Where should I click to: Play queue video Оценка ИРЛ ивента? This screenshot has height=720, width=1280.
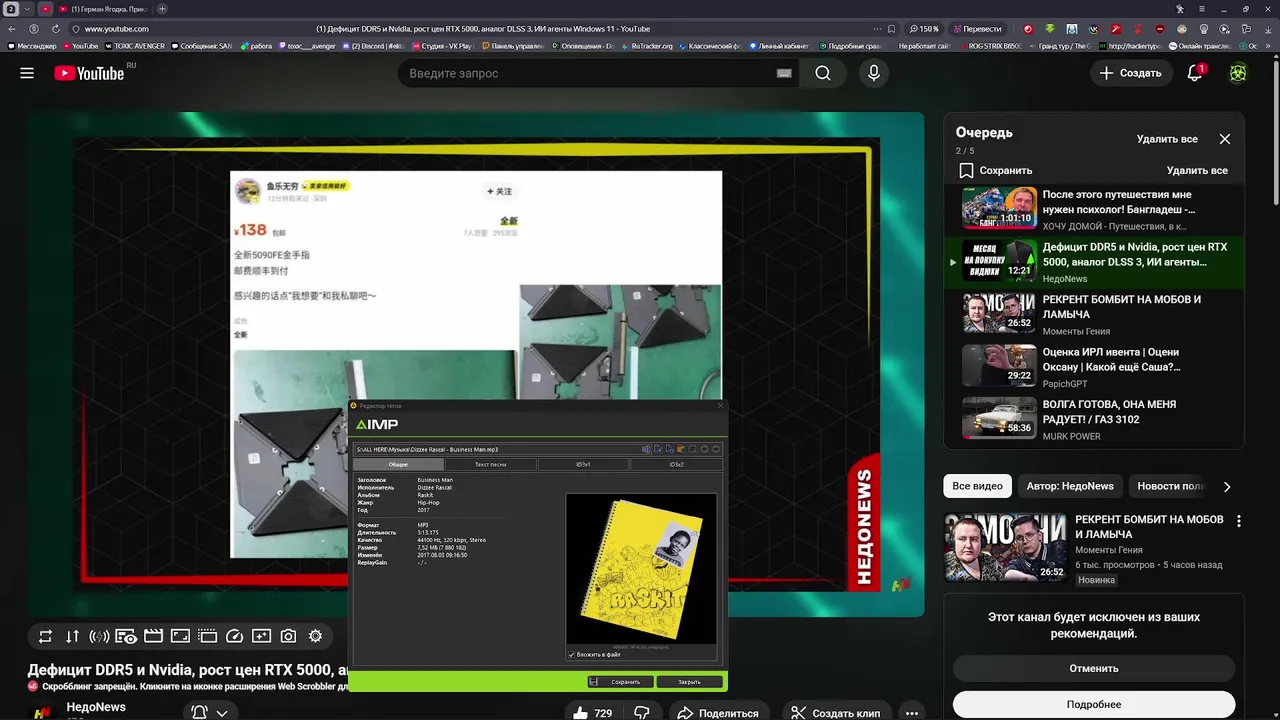(x=1095, y=366)
